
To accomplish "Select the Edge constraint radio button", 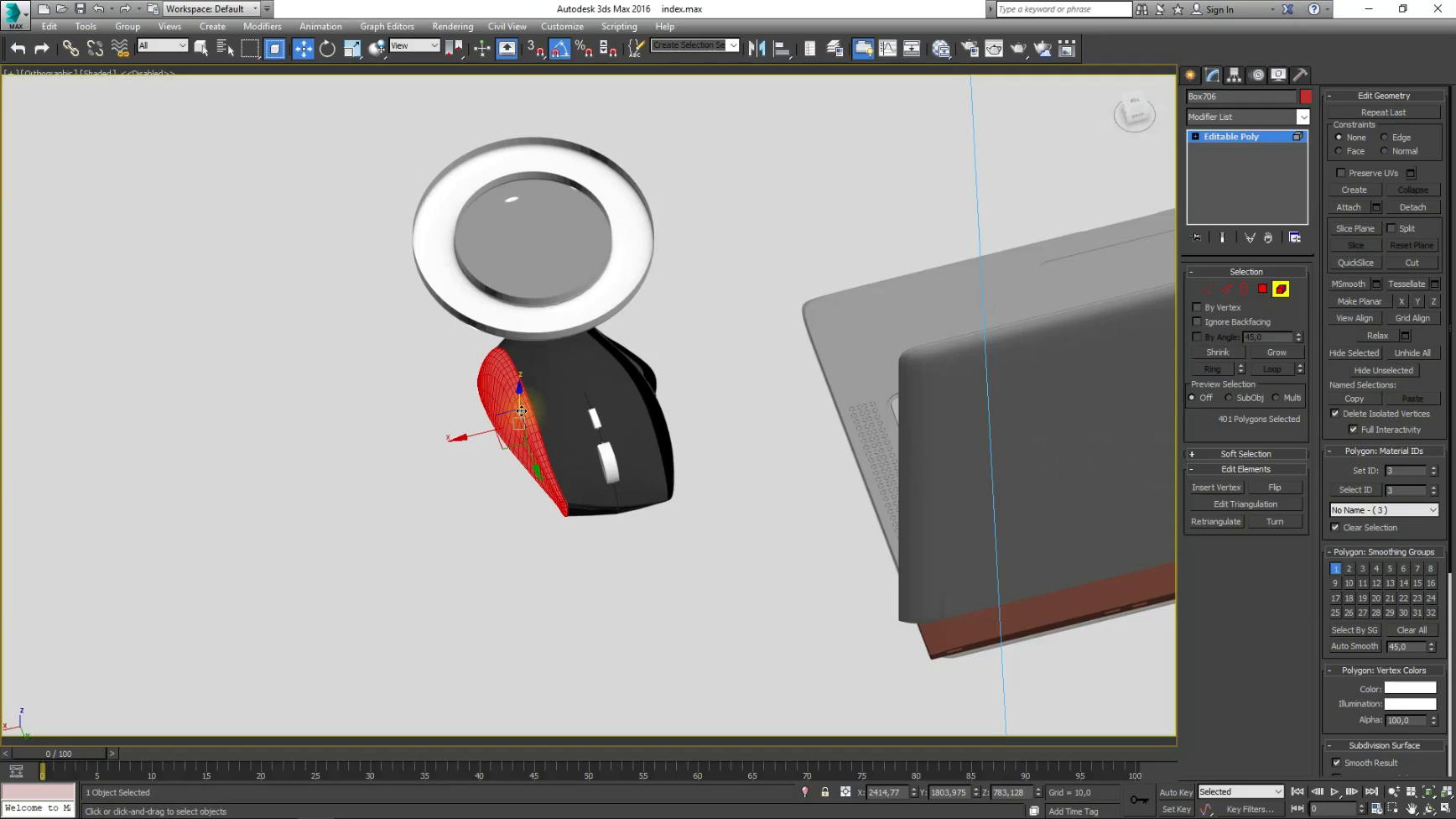I will pos(1385,138).
